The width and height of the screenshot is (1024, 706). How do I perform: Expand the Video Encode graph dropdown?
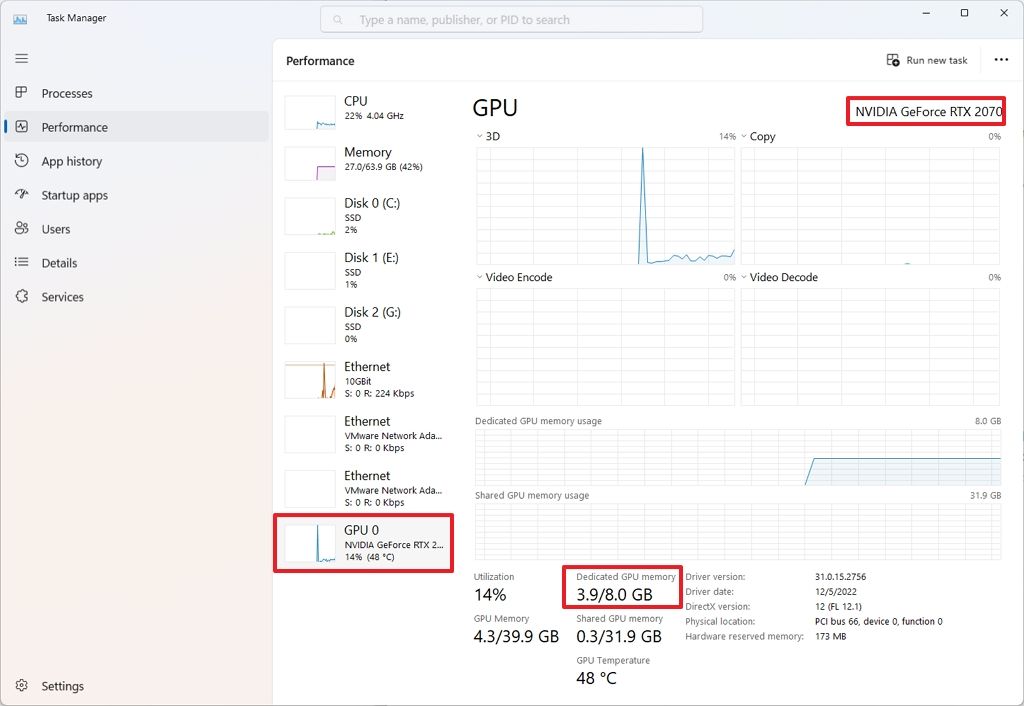coord(478,277)
